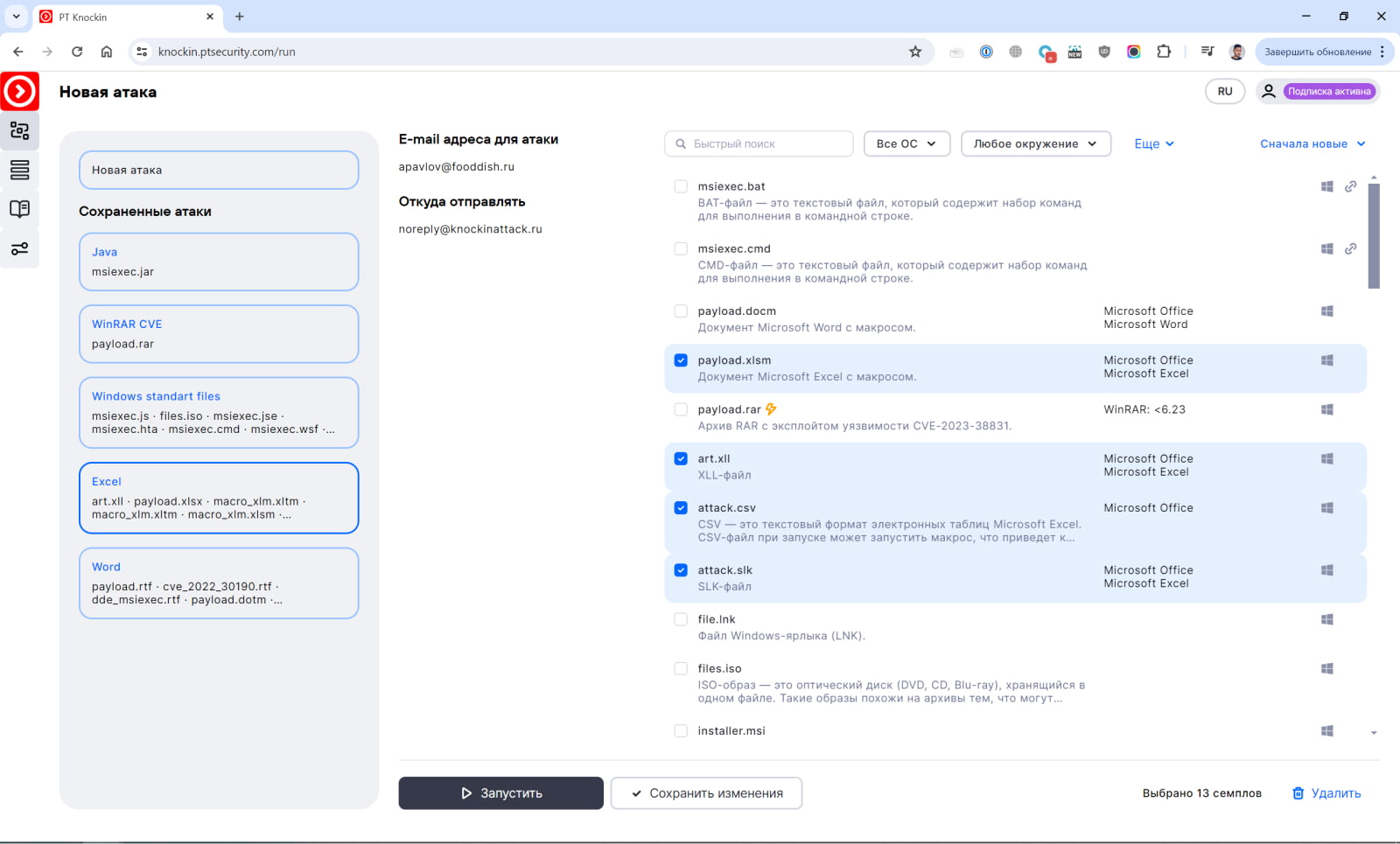Open the saved Java attack
Screen dimensions: 1400x844
(219, 262)
